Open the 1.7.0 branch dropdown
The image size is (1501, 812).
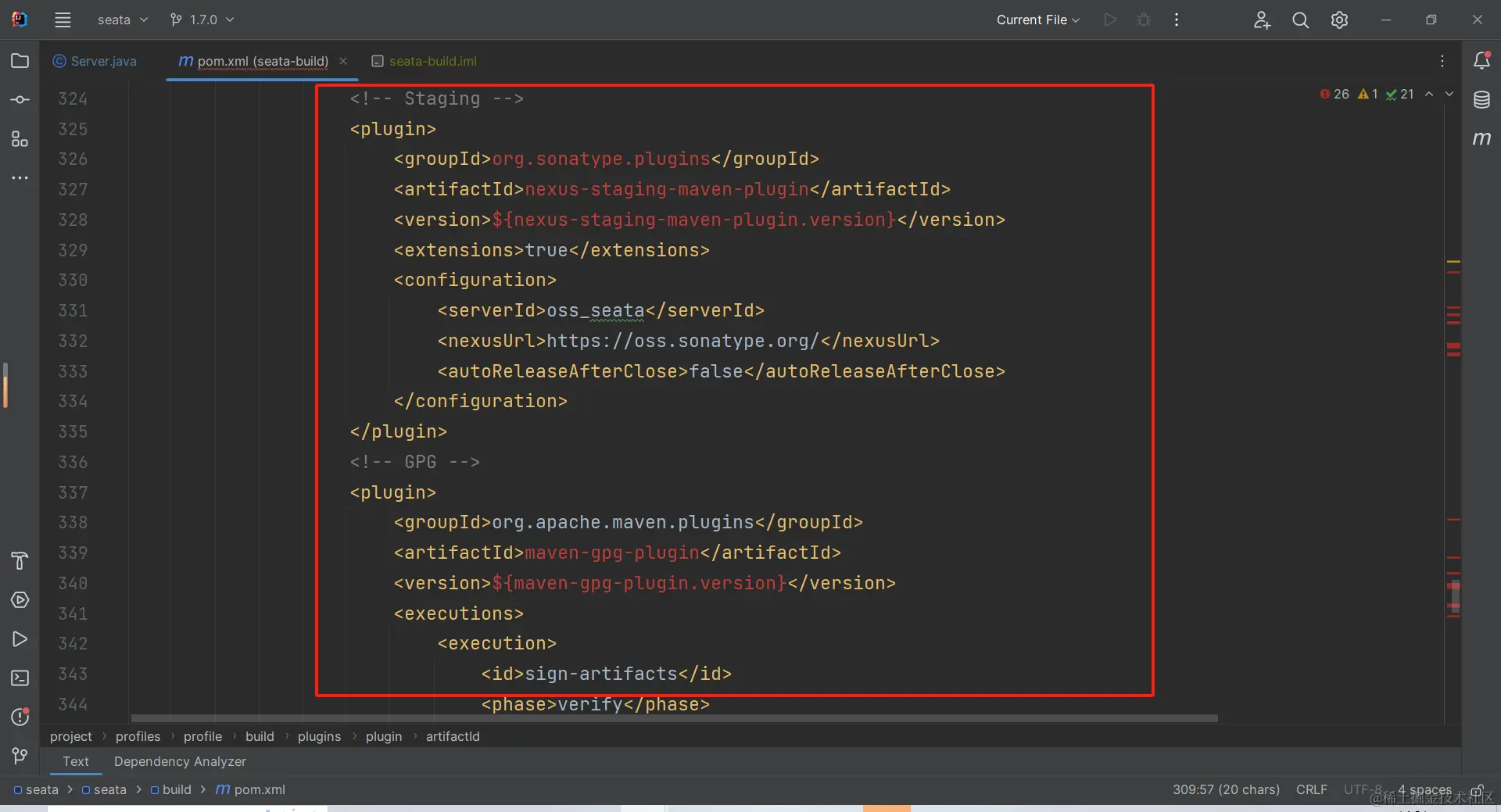(x=202, y=20)
